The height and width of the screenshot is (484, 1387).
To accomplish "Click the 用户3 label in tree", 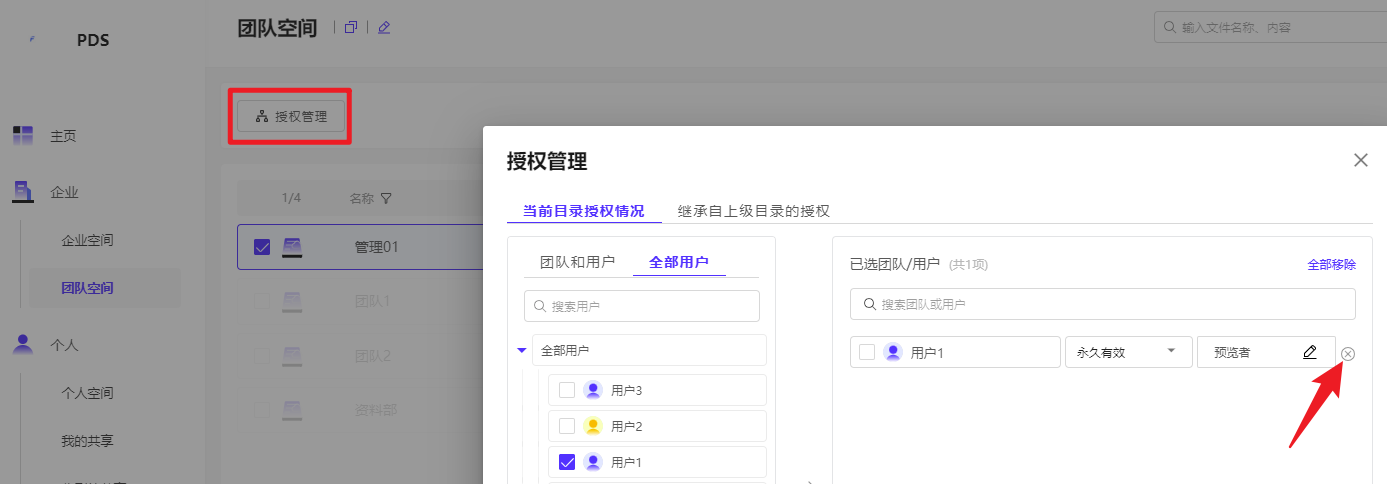I will pyautogui.click(x=626, y=390).
